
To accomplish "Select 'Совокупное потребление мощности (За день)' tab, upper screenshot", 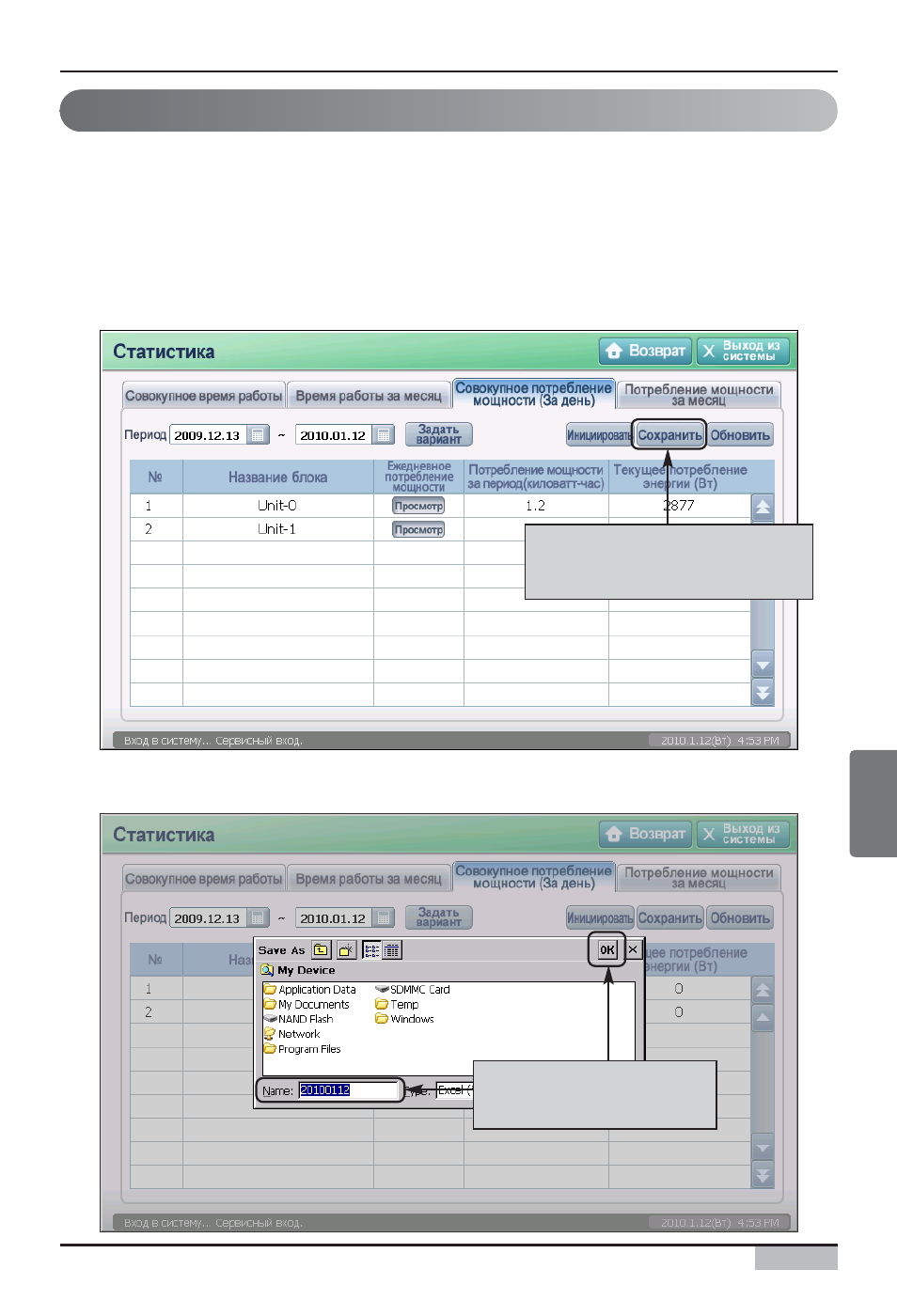I will pyautogui.click(x=533, y=394).
